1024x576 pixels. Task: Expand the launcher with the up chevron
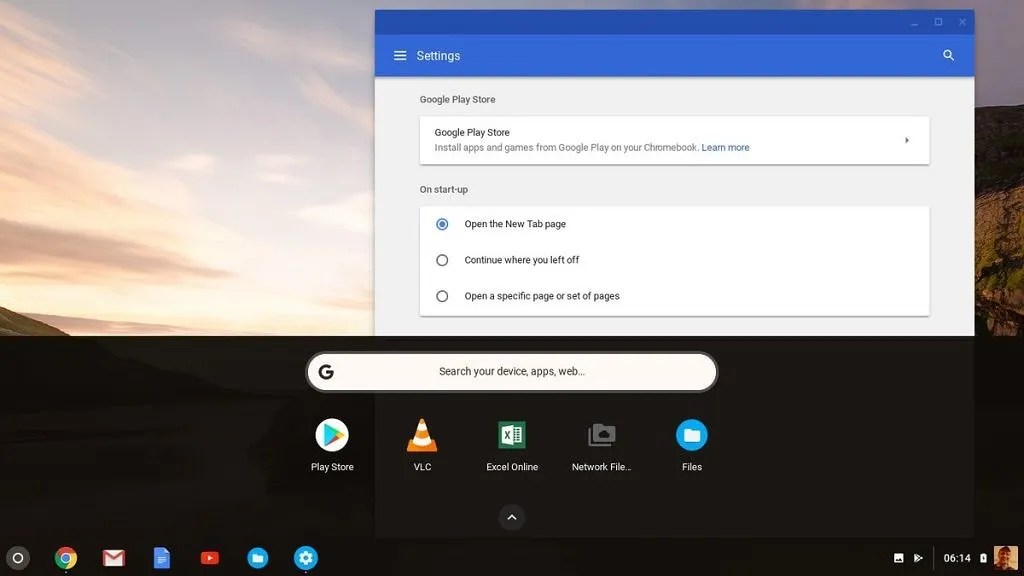click(x=512, y=517)
